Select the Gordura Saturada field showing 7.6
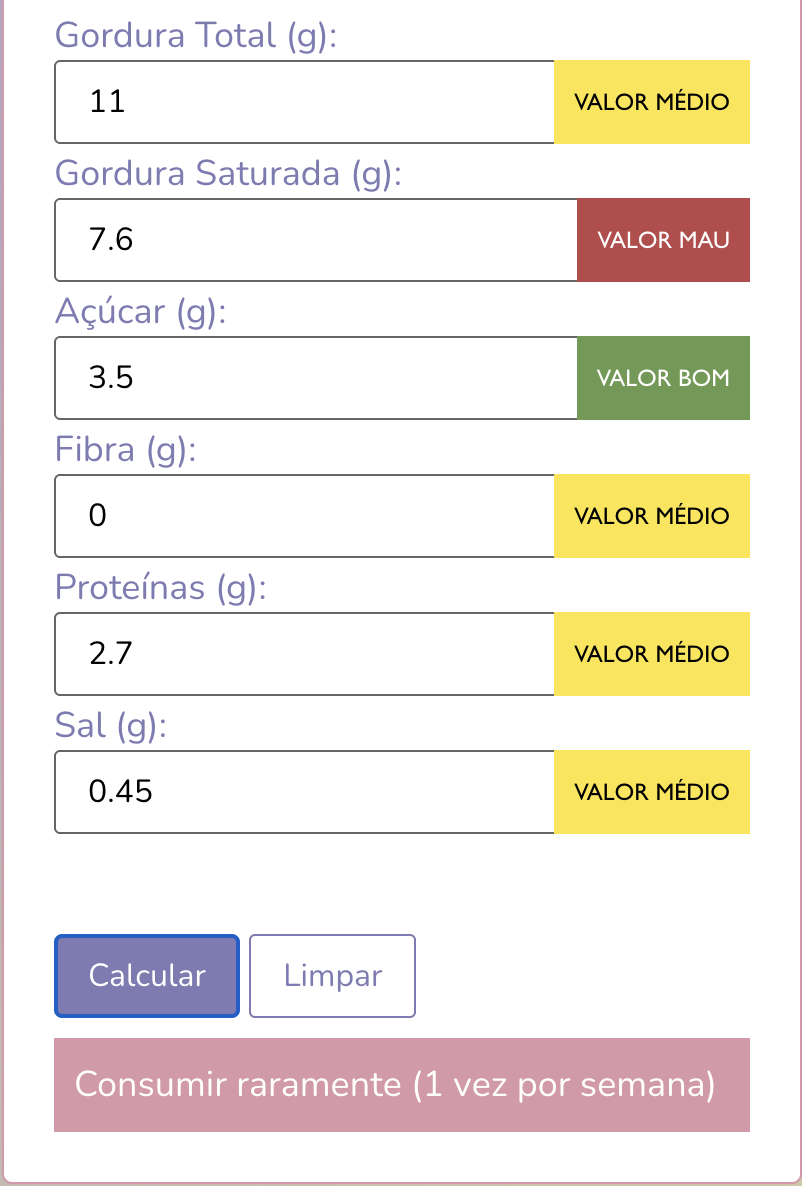The image size is (802, 1186). [316, 240]
